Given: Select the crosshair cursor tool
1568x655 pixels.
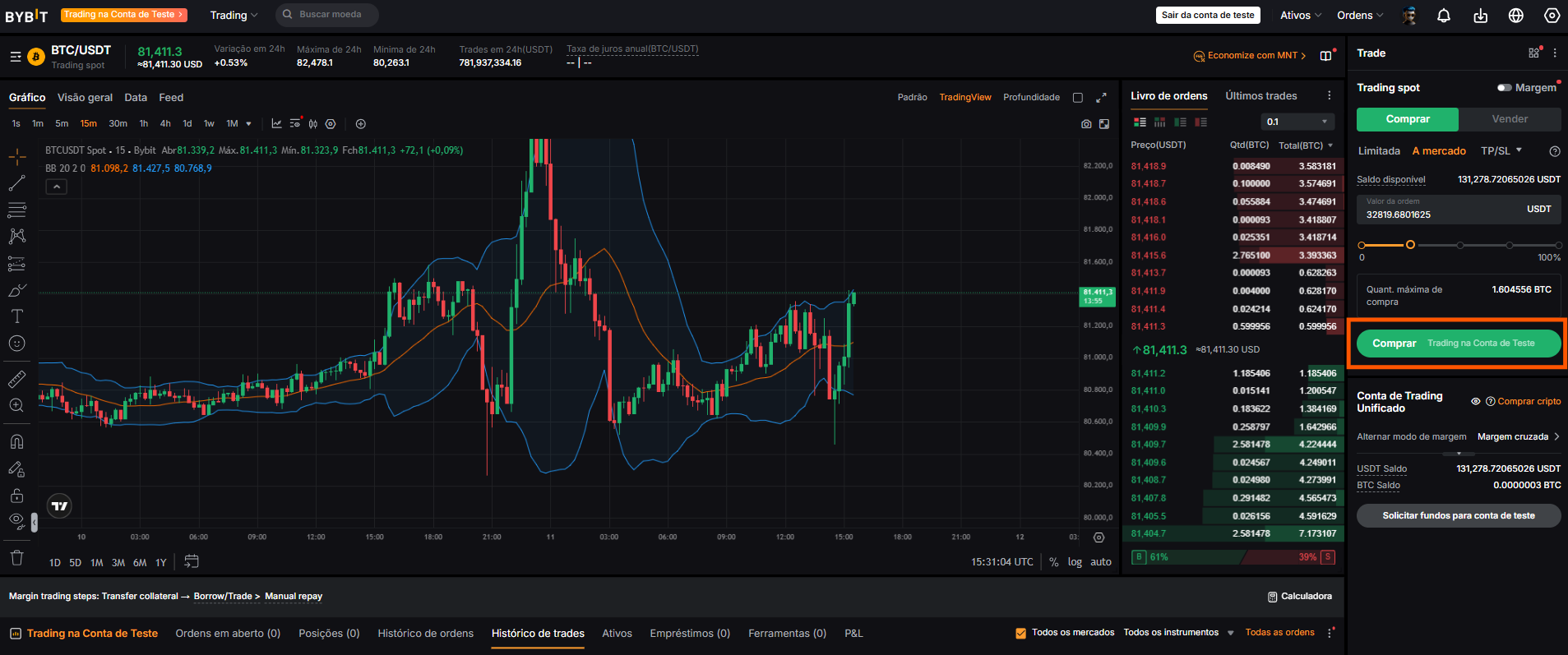Looking at the screenshot, I should [16, 156].
